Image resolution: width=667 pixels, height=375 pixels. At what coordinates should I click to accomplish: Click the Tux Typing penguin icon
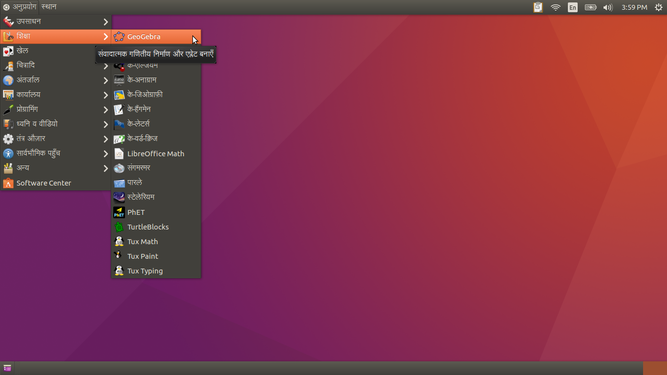point(119,271)
